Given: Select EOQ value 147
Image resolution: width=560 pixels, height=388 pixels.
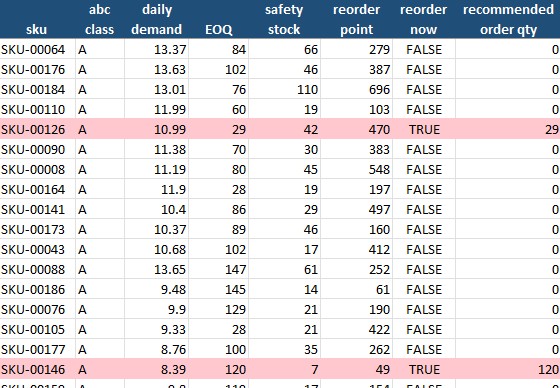Looking at the screenshot, I should click(x=219, y=269).
